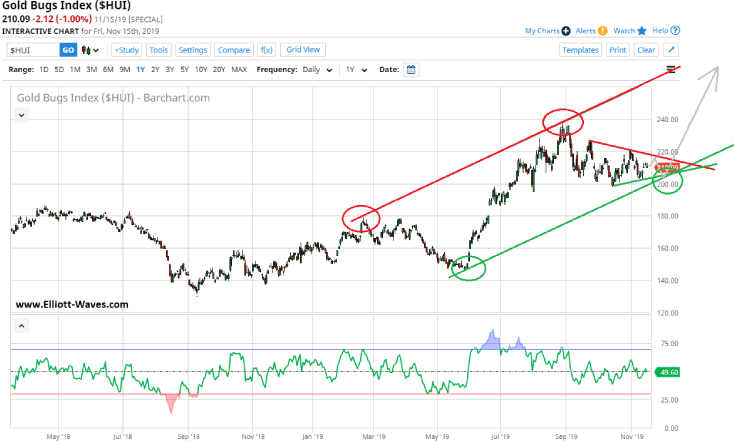Open the Help question mark icon

676,31
